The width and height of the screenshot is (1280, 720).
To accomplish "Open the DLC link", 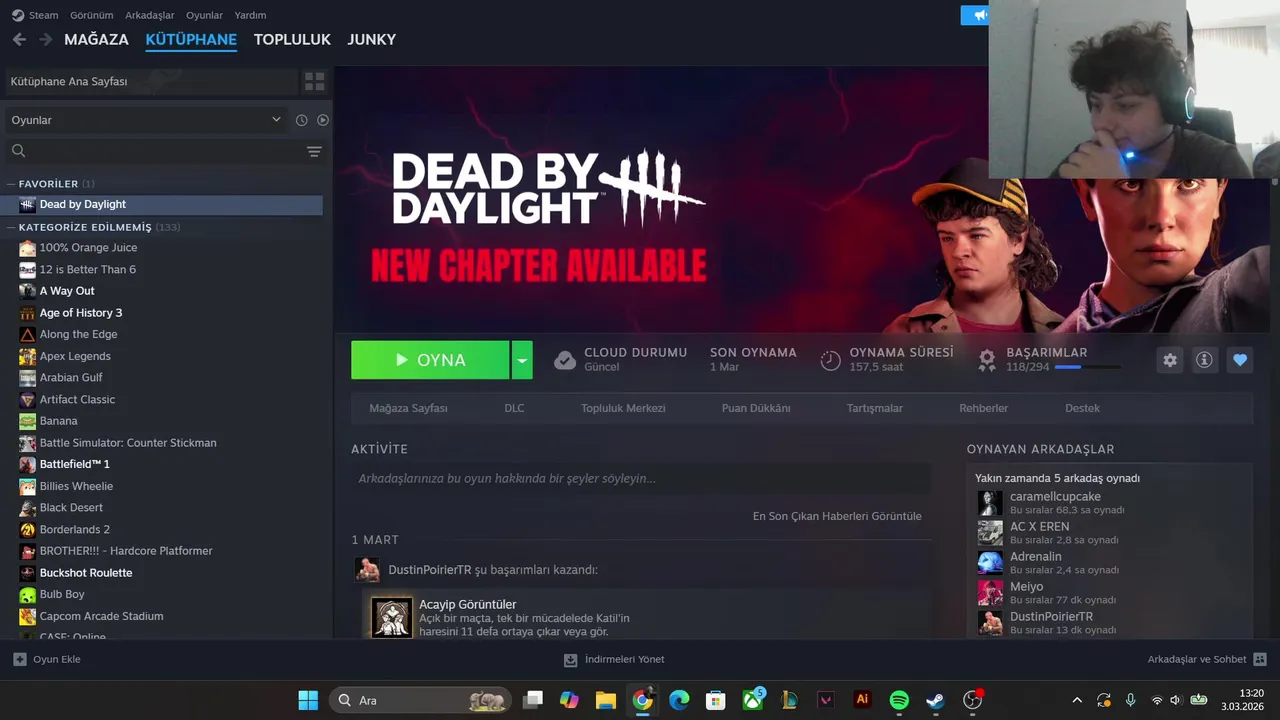I will (x=514, y=408).
